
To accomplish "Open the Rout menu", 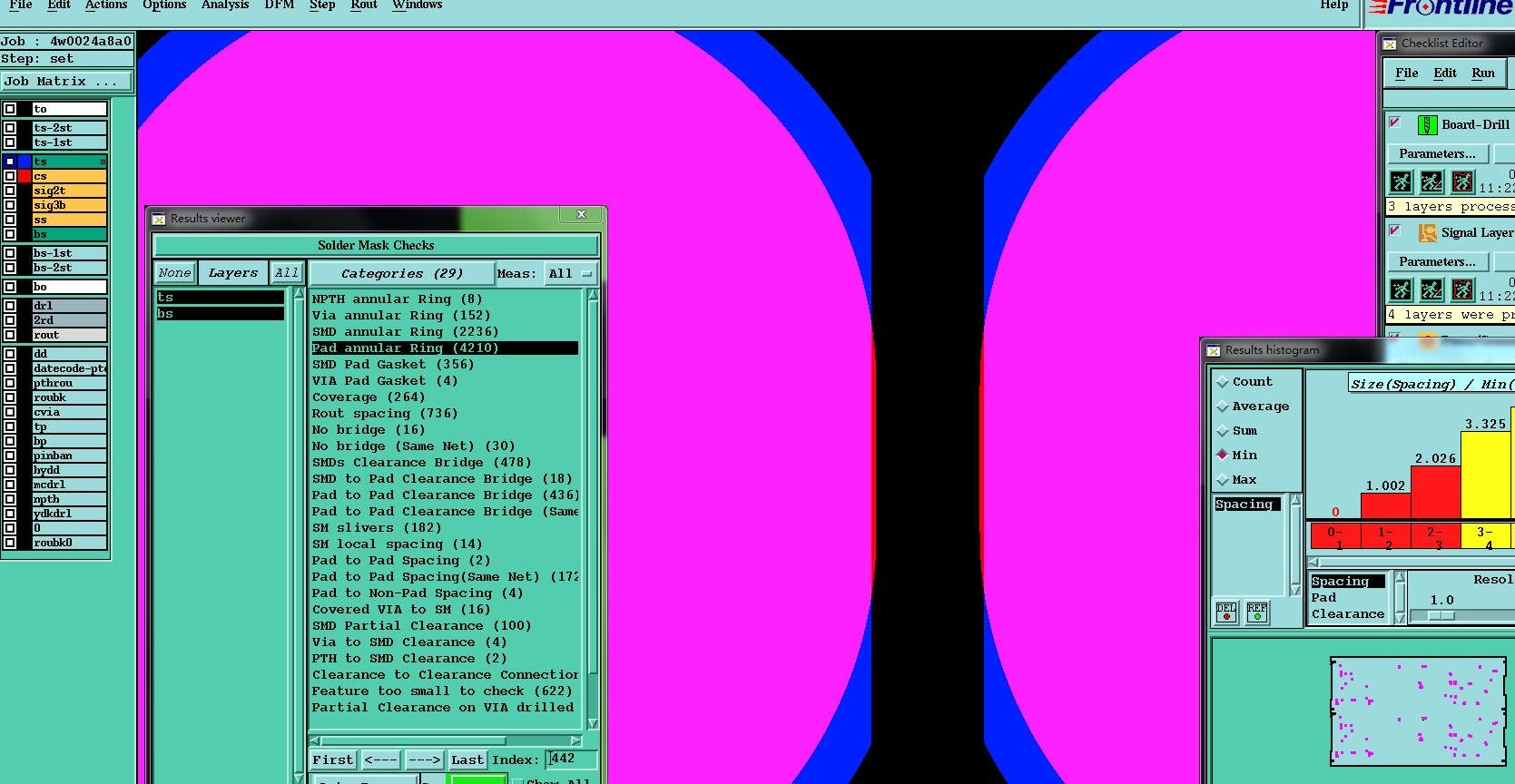I will click(364, 5).
